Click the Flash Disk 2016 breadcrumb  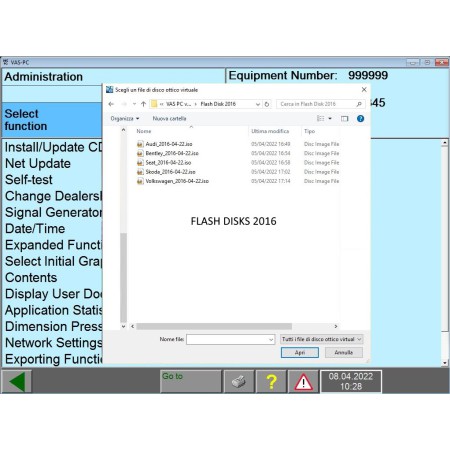[x=218, y=104]
